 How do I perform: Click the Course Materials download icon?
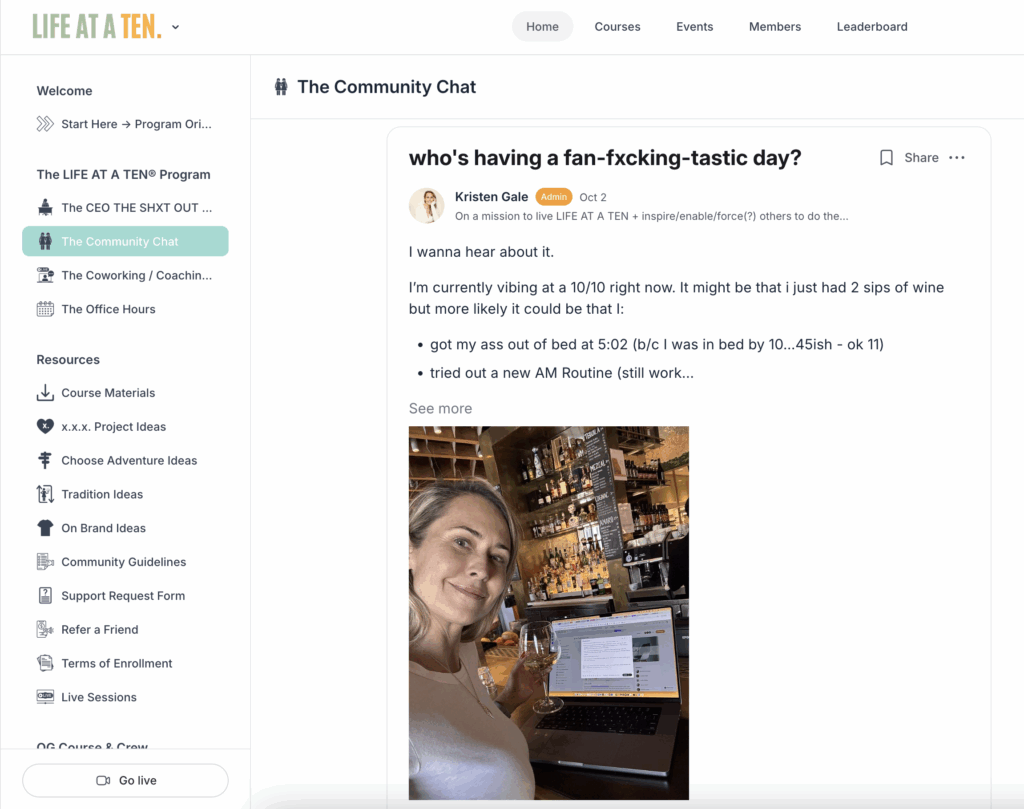[x=45, y=393]
